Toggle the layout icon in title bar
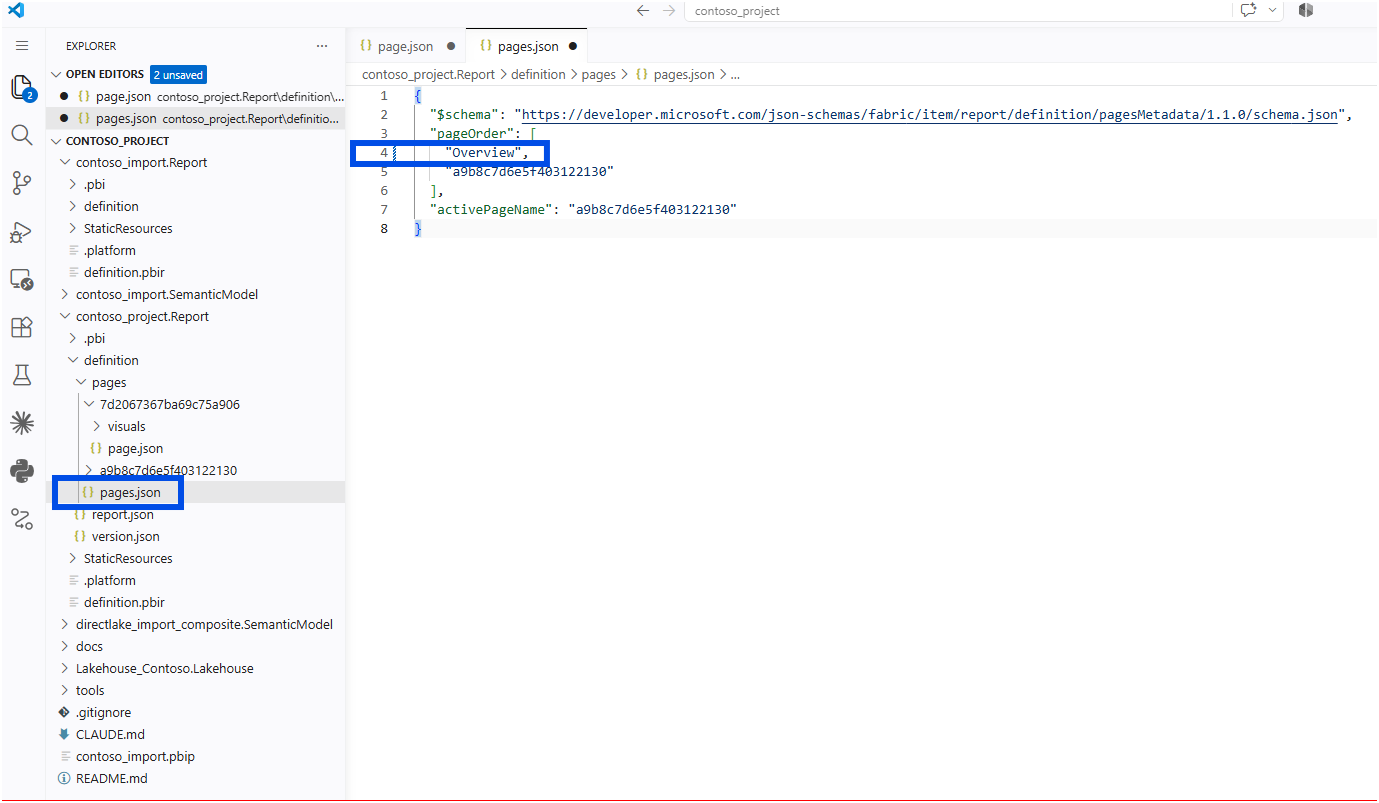 click(x=1306, y=10)
